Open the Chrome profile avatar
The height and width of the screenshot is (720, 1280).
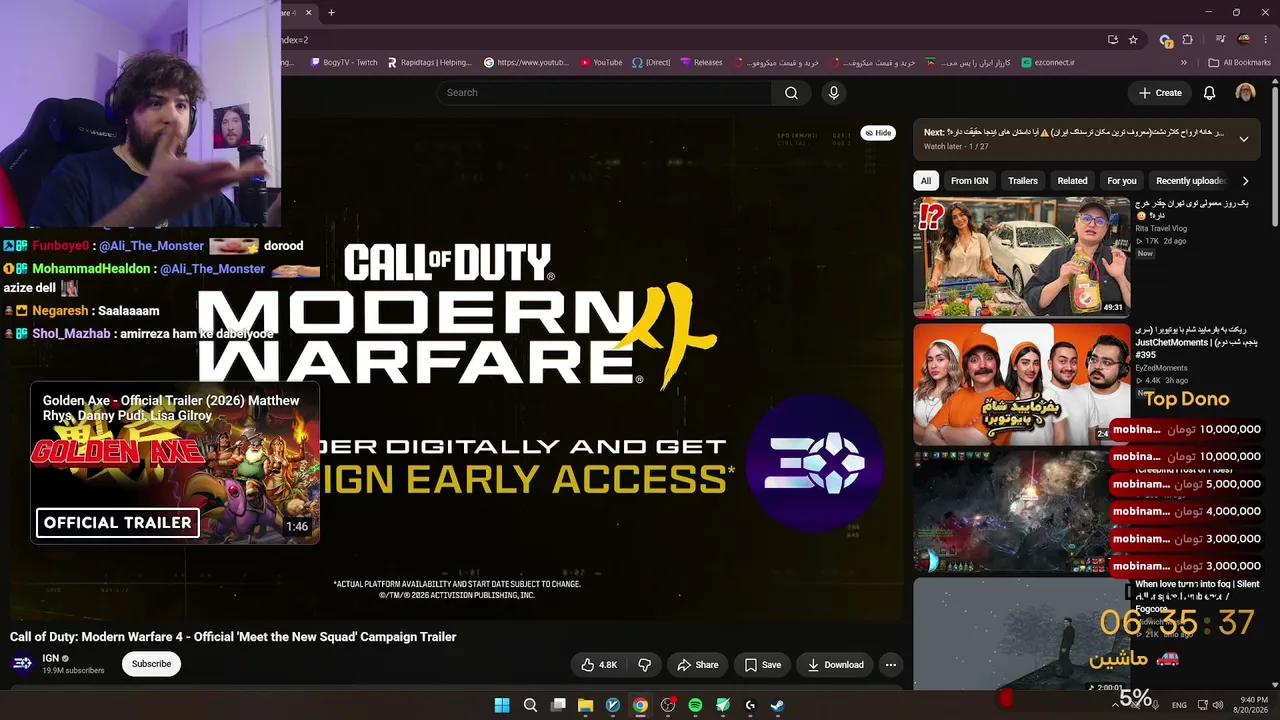(x=1244, y=40)
